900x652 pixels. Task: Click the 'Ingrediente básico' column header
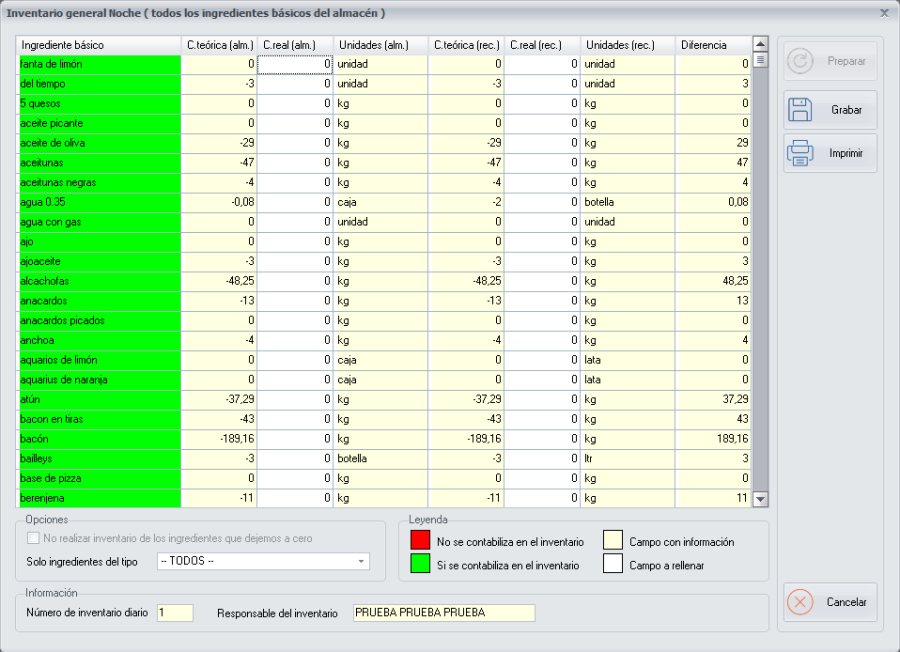[x=99, y=45]
